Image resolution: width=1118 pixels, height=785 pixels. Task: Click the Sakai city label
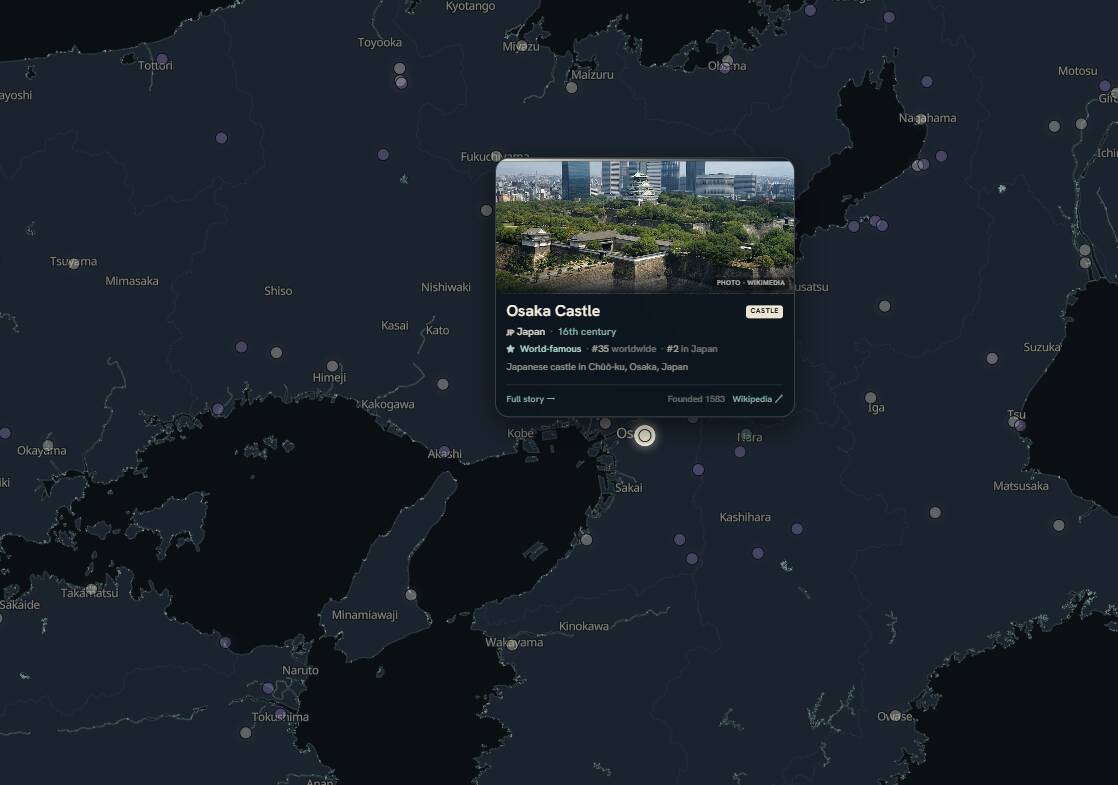coord(628,488)
